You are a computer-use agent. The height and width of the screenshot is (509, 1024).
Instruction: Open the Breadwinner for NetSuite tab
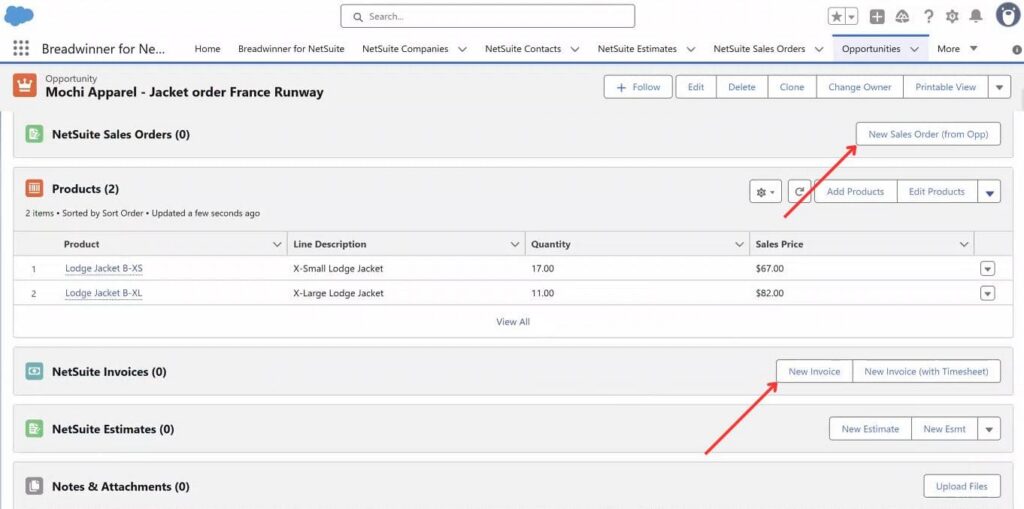[x=291, y=49]
